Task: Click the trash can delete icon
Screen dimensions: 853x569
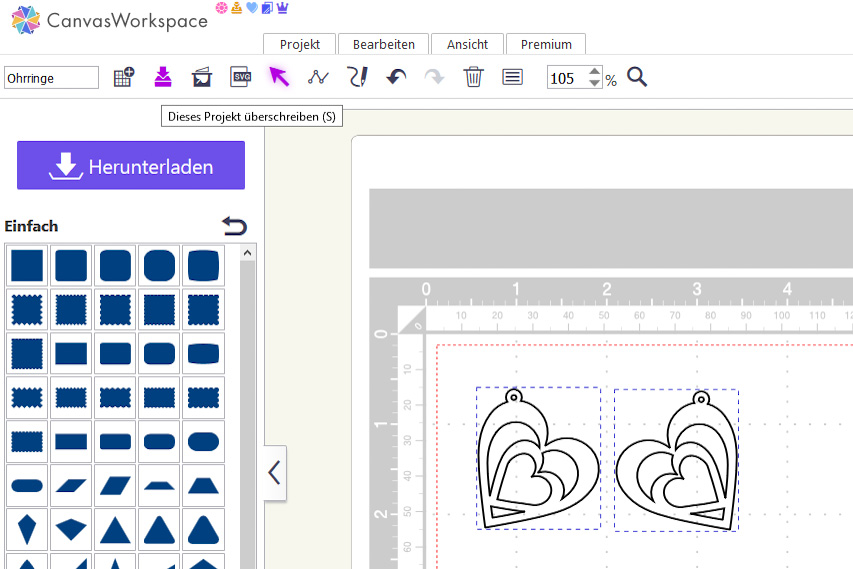Action: click(x=474, y=77)
